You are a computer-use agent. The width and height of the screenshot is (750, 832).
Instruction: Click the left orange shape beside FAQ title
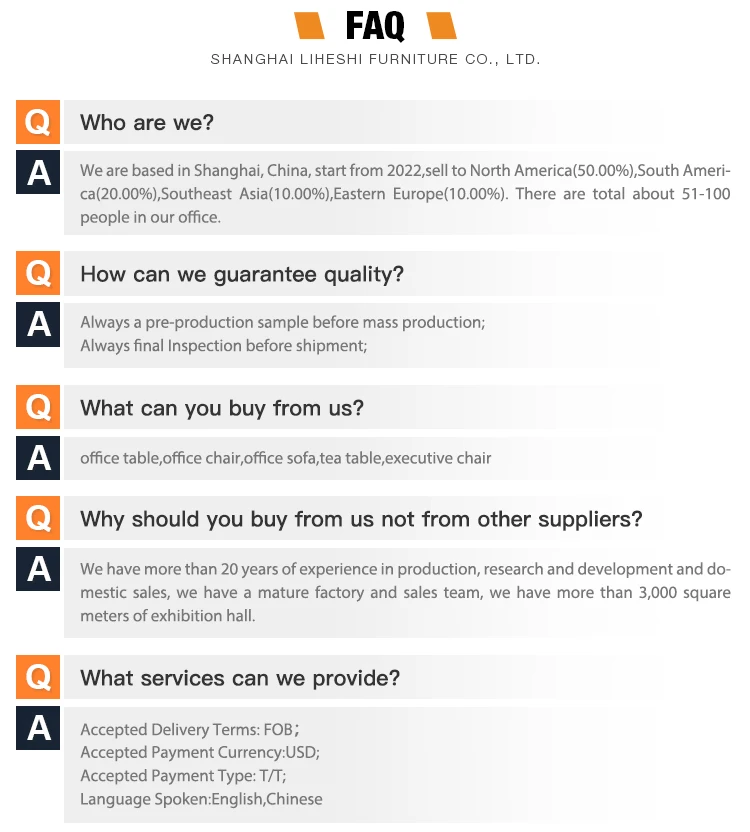309,25
